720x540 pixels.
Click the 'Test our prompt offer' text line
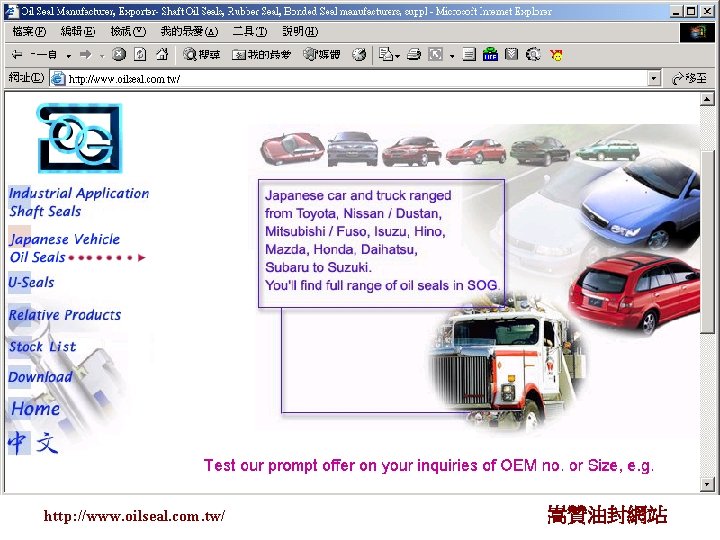click(x=429, y=466)
